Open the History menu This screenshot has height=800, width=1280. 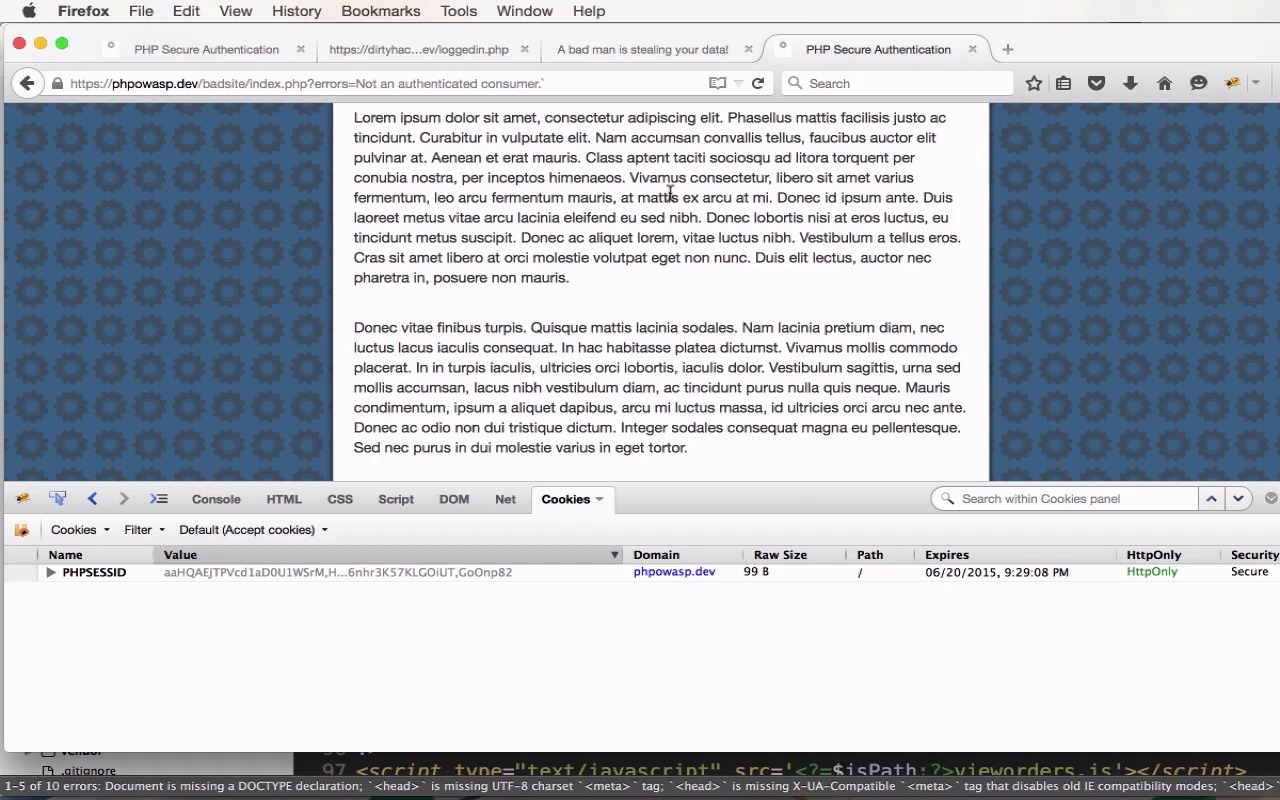point(296,11)
